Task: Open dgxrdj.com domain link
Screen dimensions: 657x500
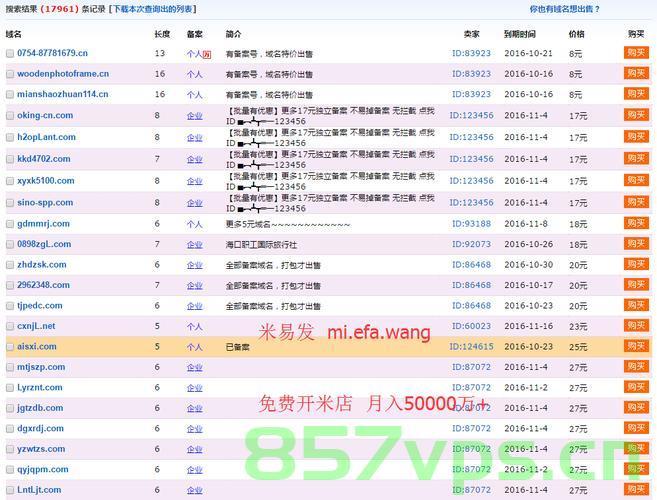Action: click(x=40, y=428)
